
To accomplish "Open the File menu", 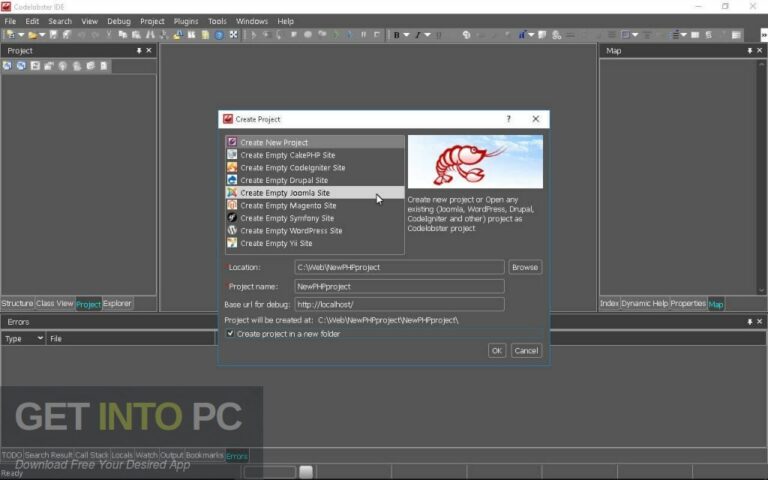I will click(x=10, y=21).
